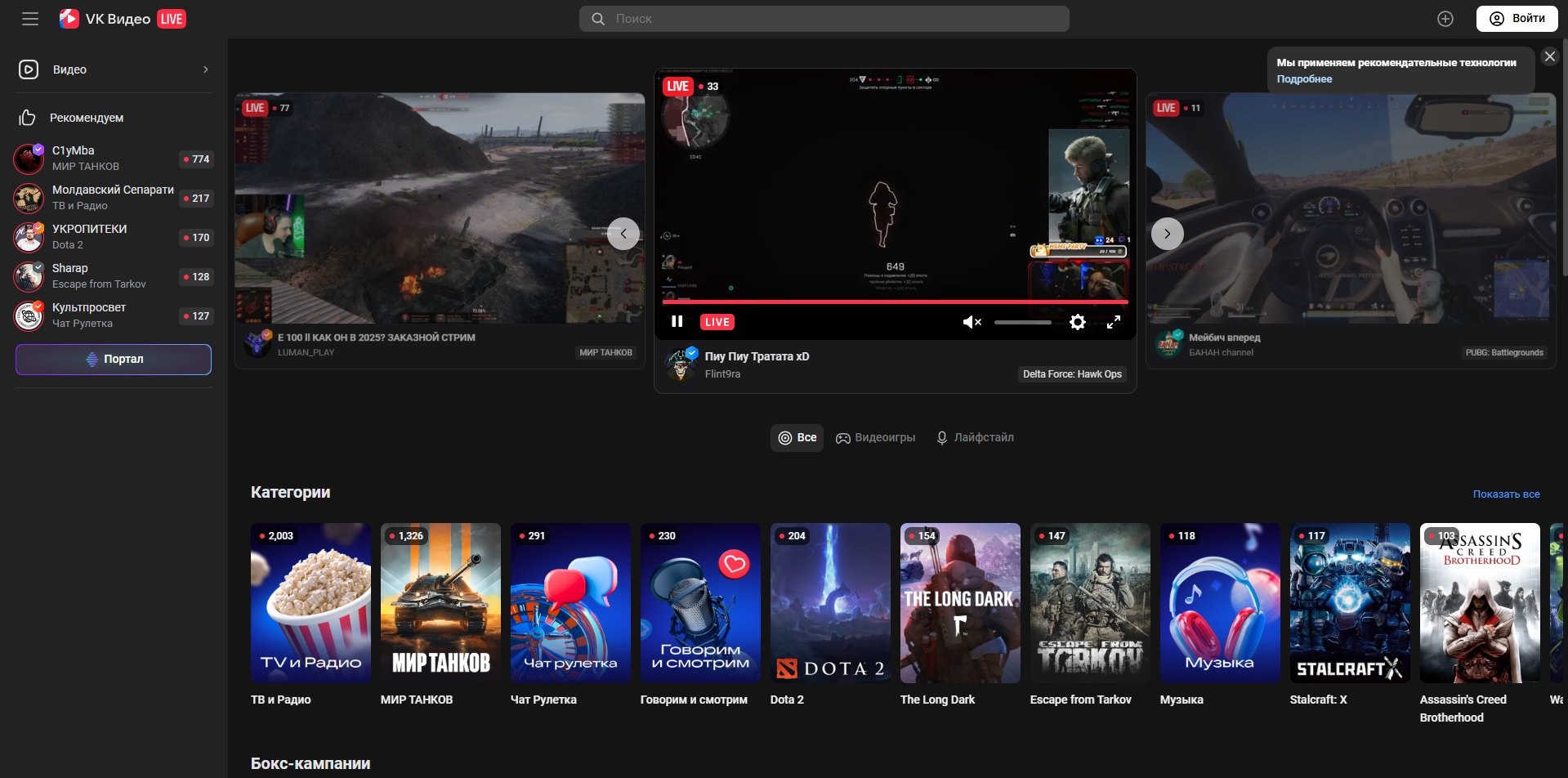Open ТВ и Радио category thumbnail
The width and height of the screenshot is (1568, 778).
click(310, 603)
